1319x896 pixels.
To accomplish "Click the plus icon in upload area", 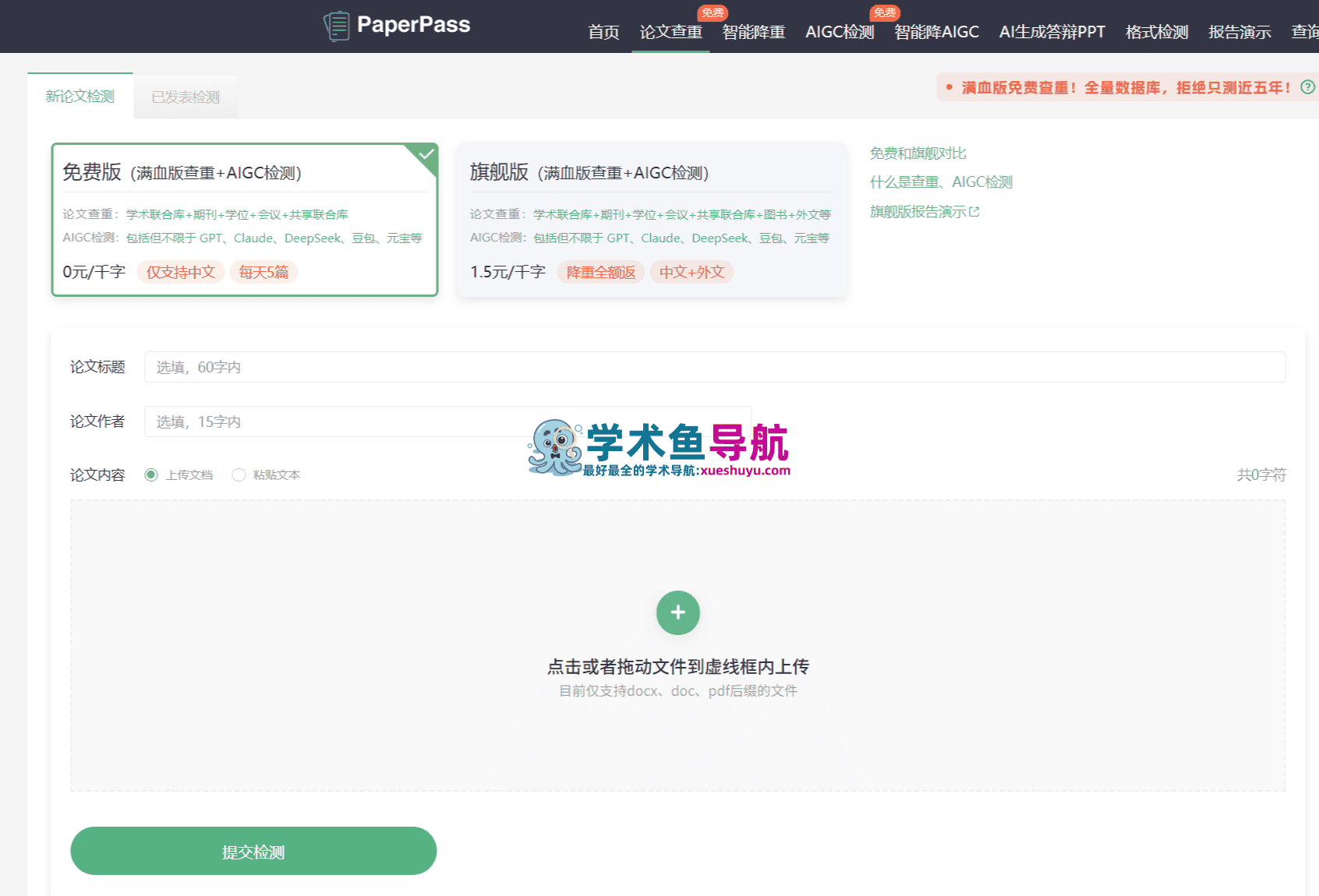I will pyautogui.click(x=677, y=613).
